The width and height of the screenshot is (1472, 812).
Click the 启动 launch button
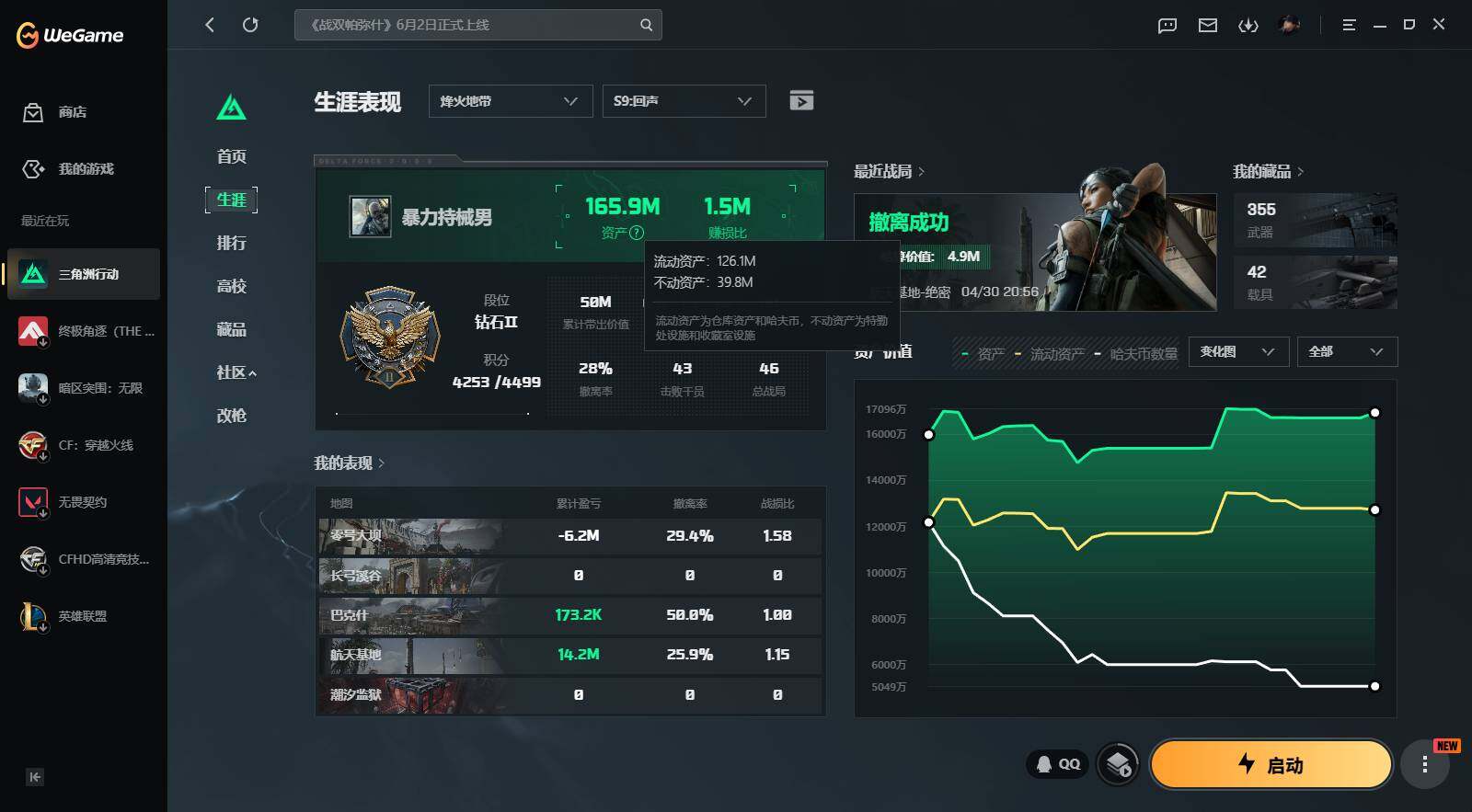(1271, 764)
